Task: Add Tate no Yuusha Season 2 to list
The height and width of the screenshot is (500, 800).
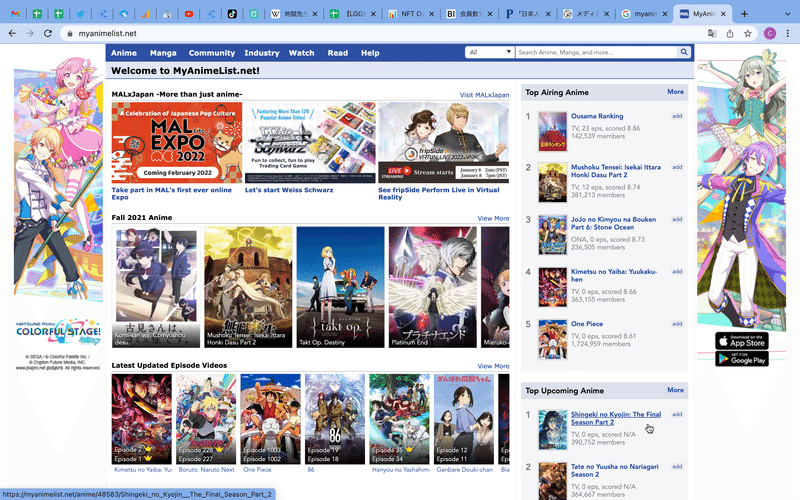Action: click(x=677, y=466)
